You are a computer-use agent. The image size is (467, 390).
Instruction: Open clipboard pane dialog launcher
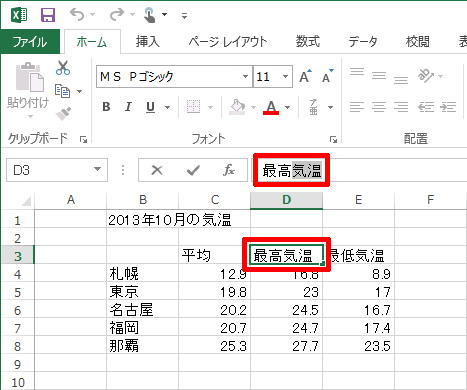point(83,140)
